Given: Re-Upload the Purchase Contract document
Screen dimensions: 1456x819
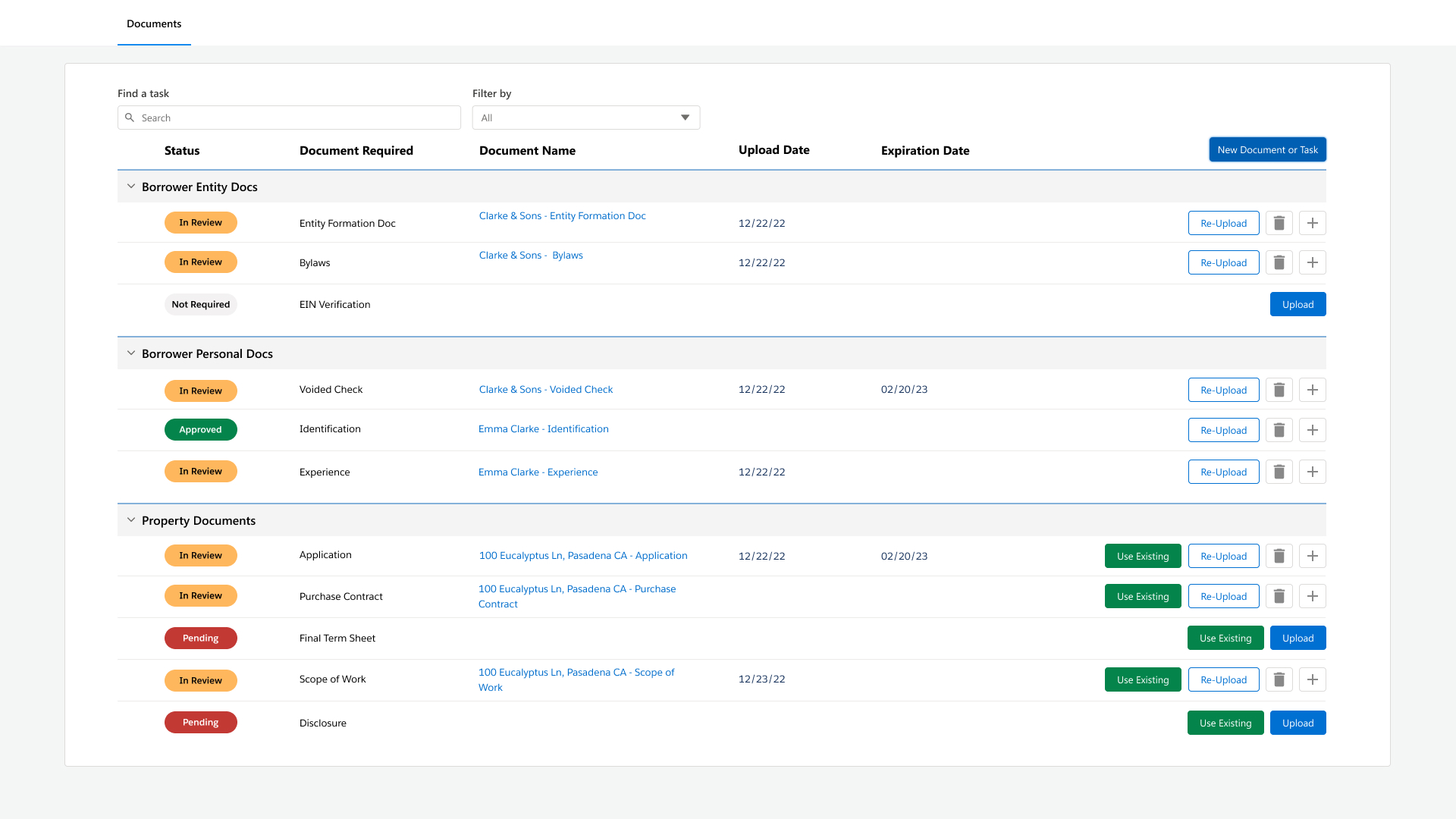Looking at the screenshot, I should click(1223, 596).
